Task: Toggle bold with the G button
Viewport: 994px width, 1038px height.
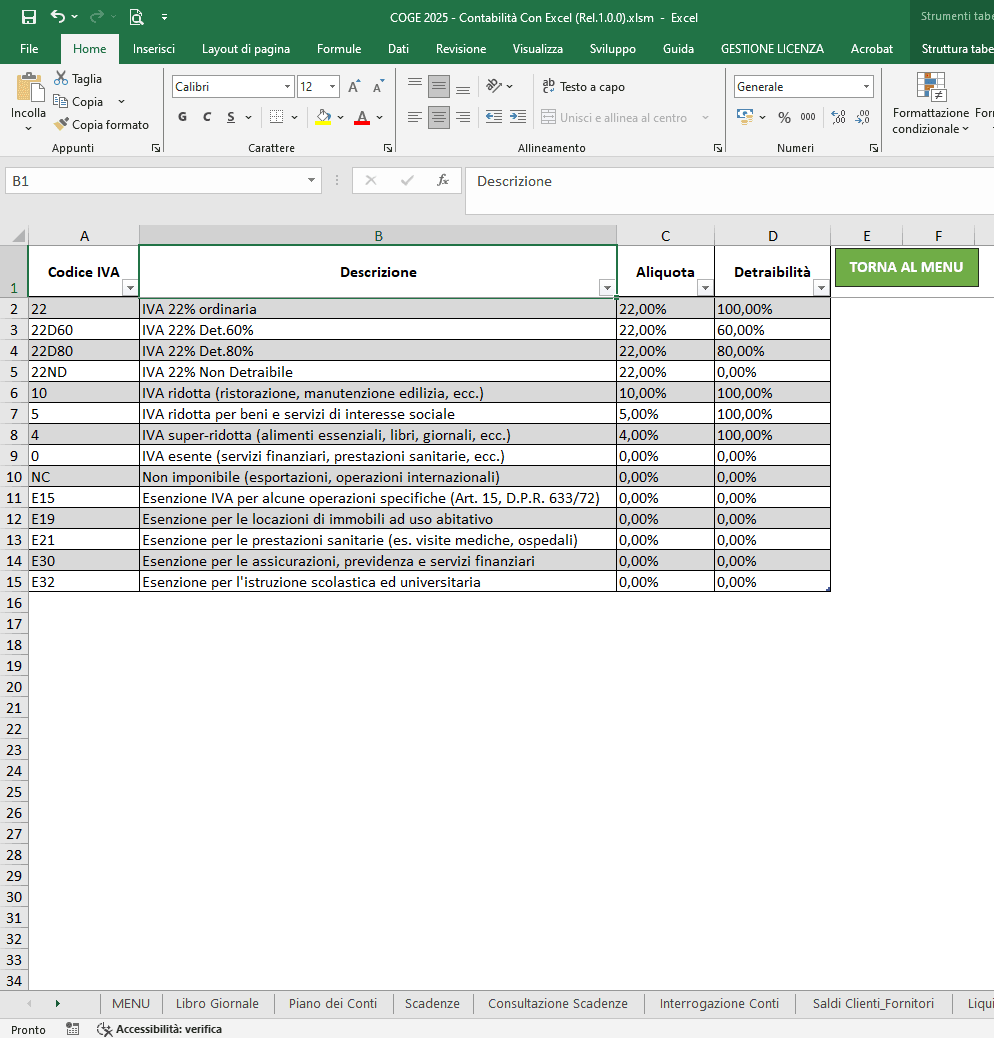Action: 183,117
